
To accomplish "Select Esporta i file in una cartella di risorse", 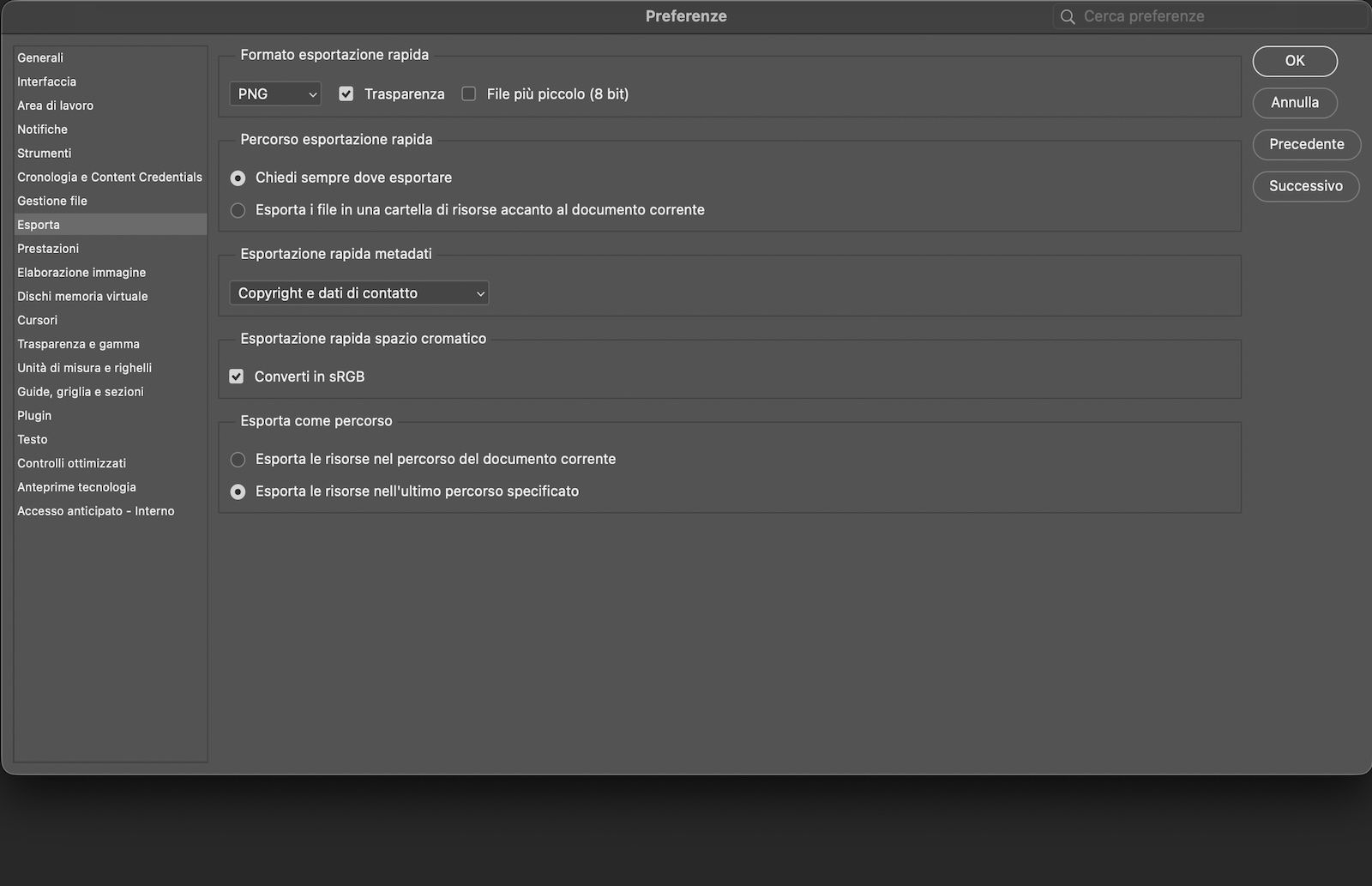I will [x=238, y=209].
